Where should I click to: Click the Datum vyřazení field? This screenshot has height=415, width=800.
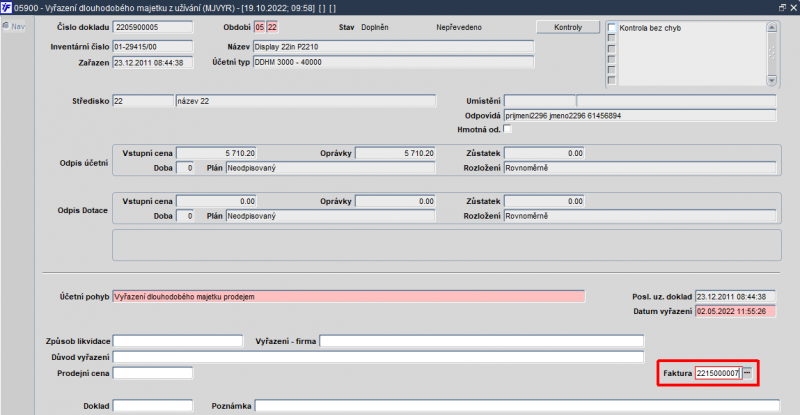tap(735, 311)
